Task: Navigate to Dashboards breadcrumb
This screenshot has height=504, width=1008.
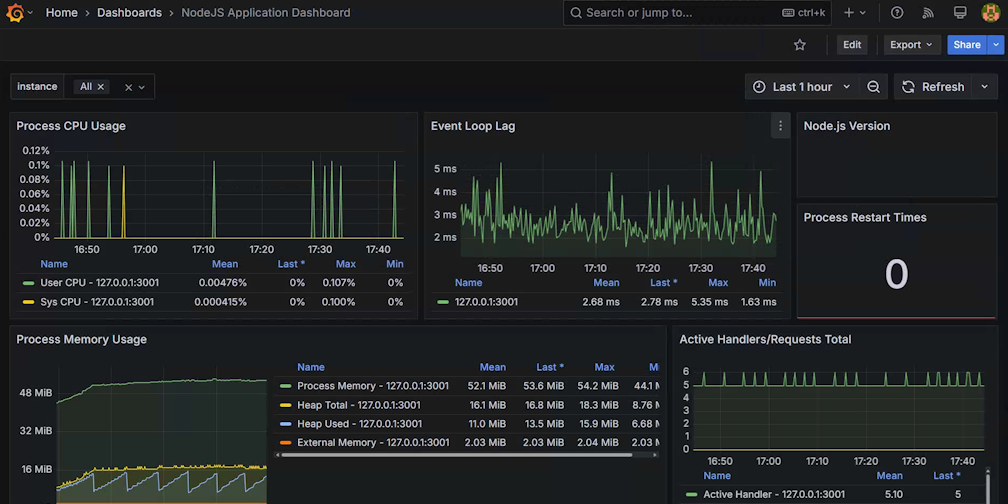Action: coord(129,13)
